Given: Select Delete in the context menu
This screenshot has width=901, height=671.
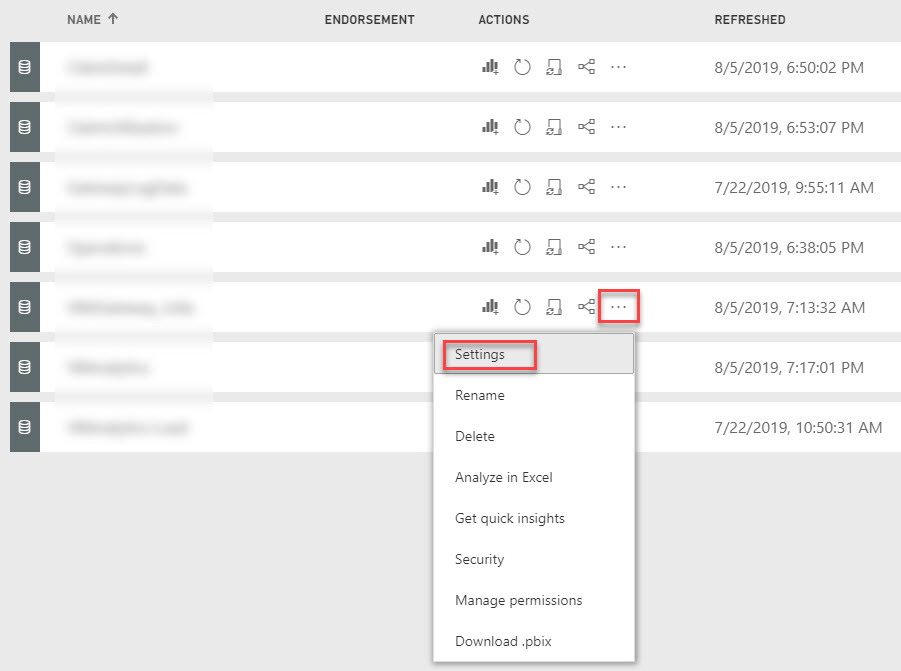Looking at the screenshot, I should [534, 436].
